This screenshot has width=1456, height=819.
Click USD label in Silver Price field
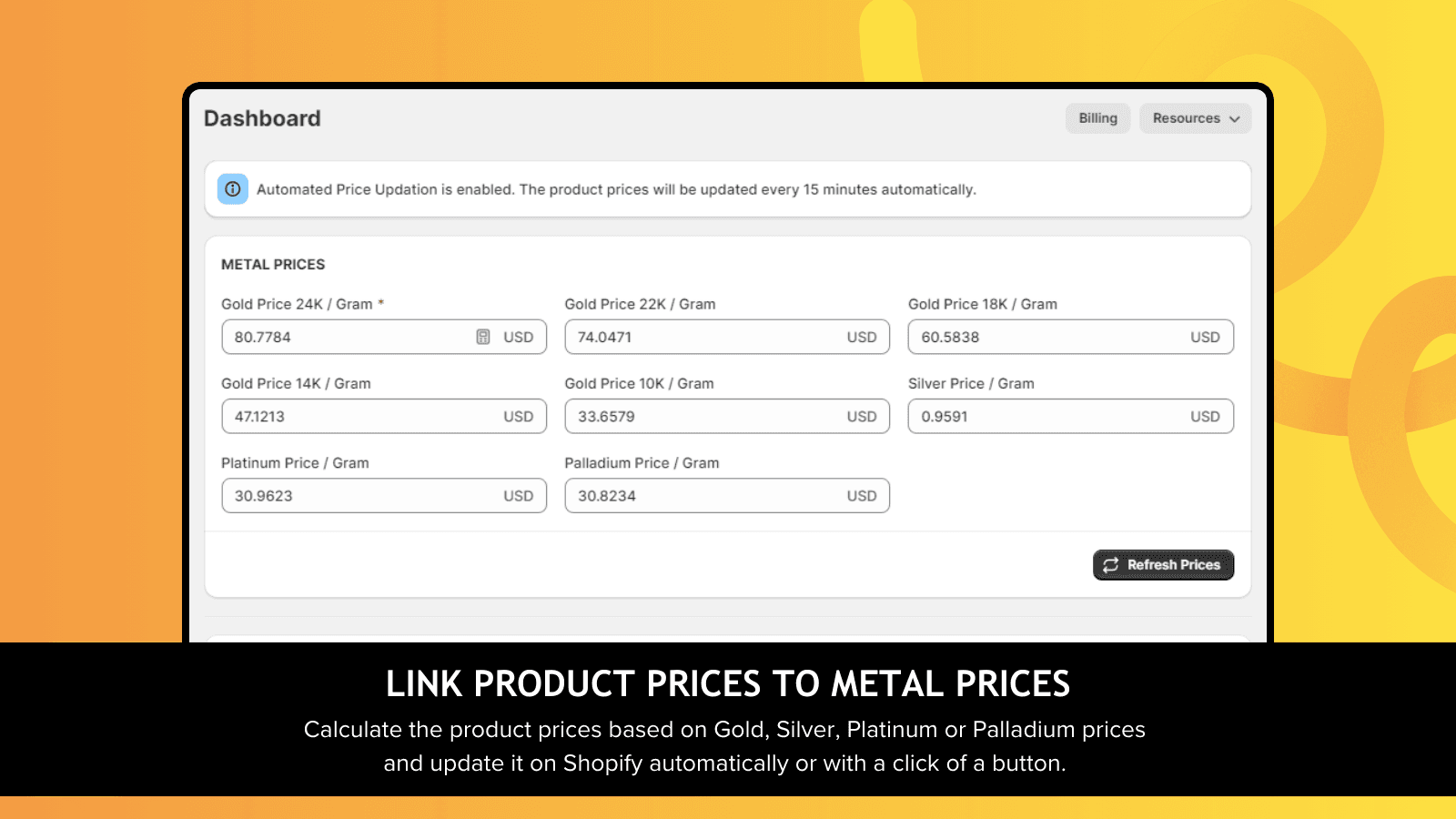click(1206, 416)
